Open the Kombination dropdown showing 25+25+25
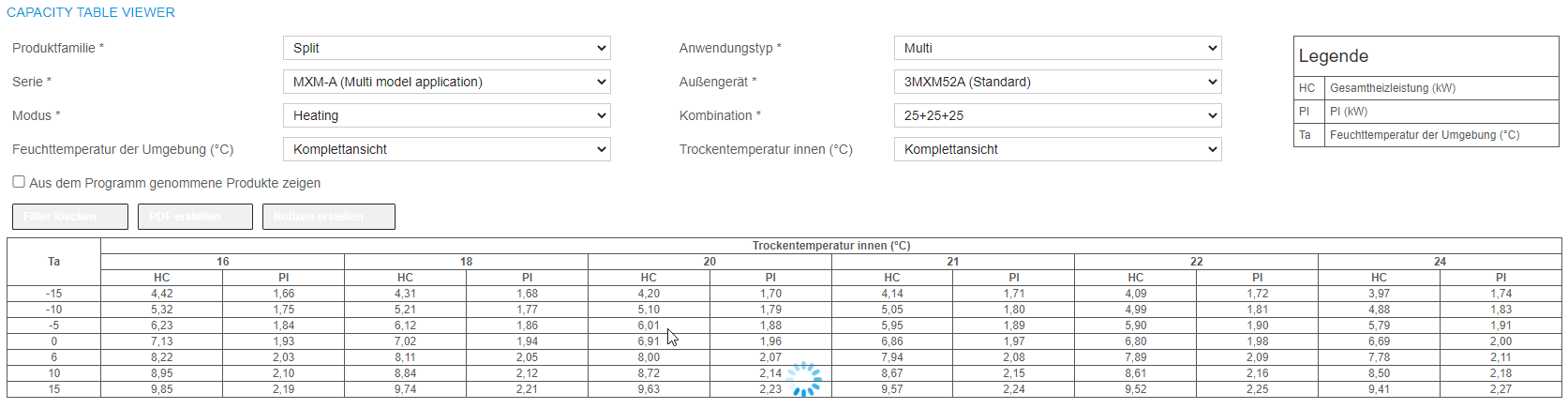Screen dimensions: 1568x409 (x=1057, y=115)
